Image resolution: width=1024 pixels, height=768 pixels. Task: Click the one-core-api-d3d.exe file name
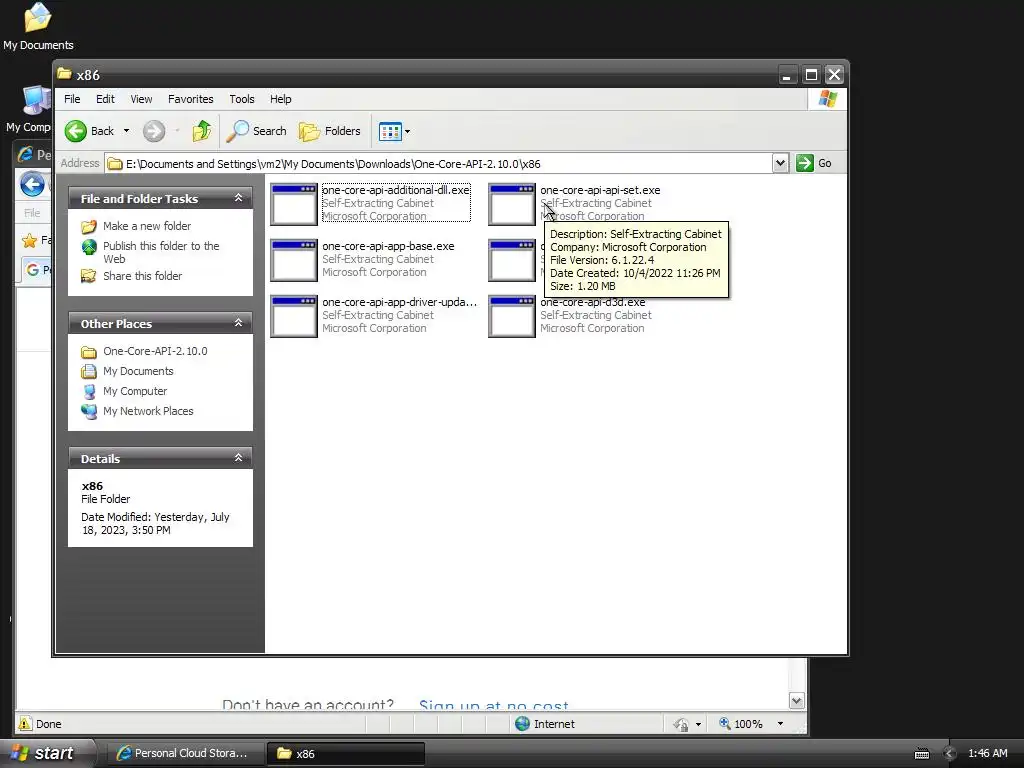pos(593,302)
